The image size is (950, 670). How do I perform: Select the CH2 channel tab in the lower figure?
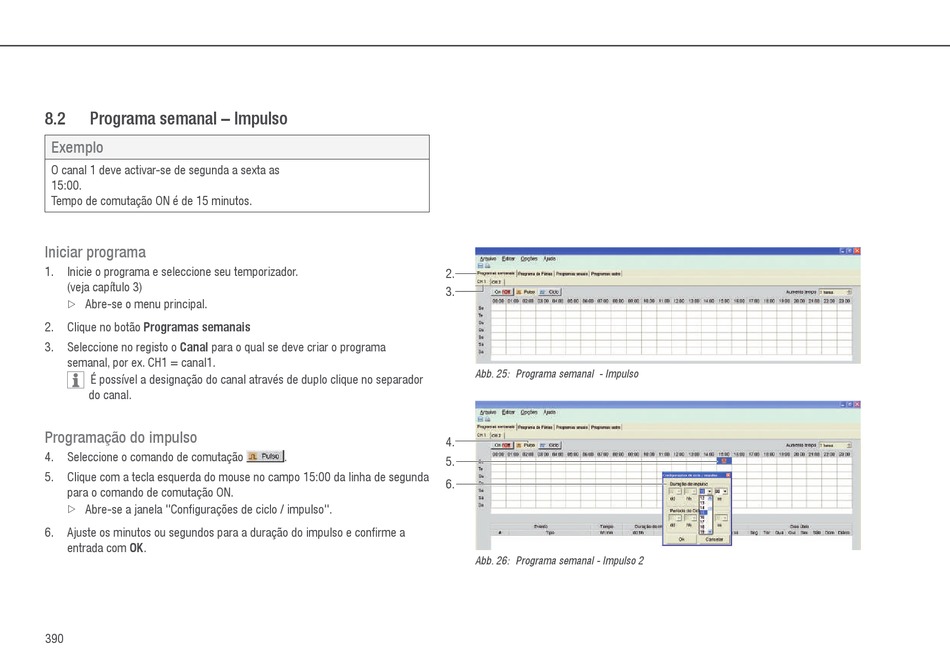496,436
